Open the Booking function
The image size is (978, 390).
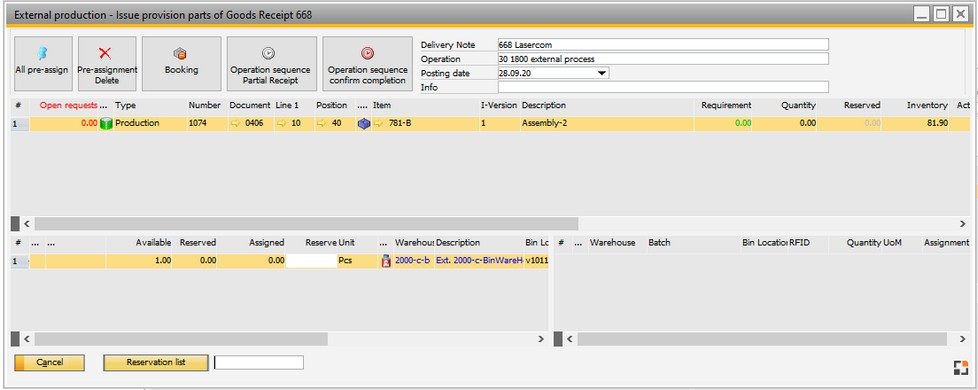click(x=182, y=64)
